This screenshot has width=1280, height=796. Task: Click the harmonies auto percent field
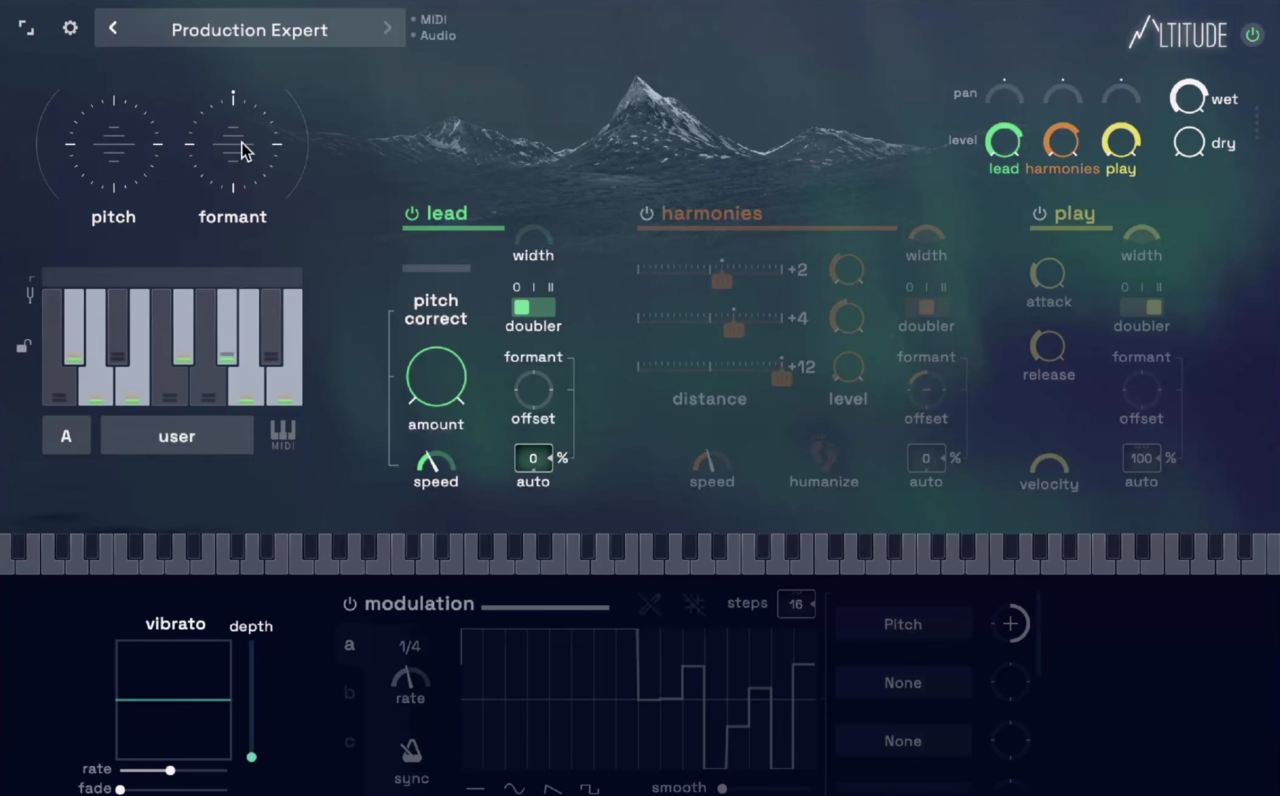tap(926, 458)
